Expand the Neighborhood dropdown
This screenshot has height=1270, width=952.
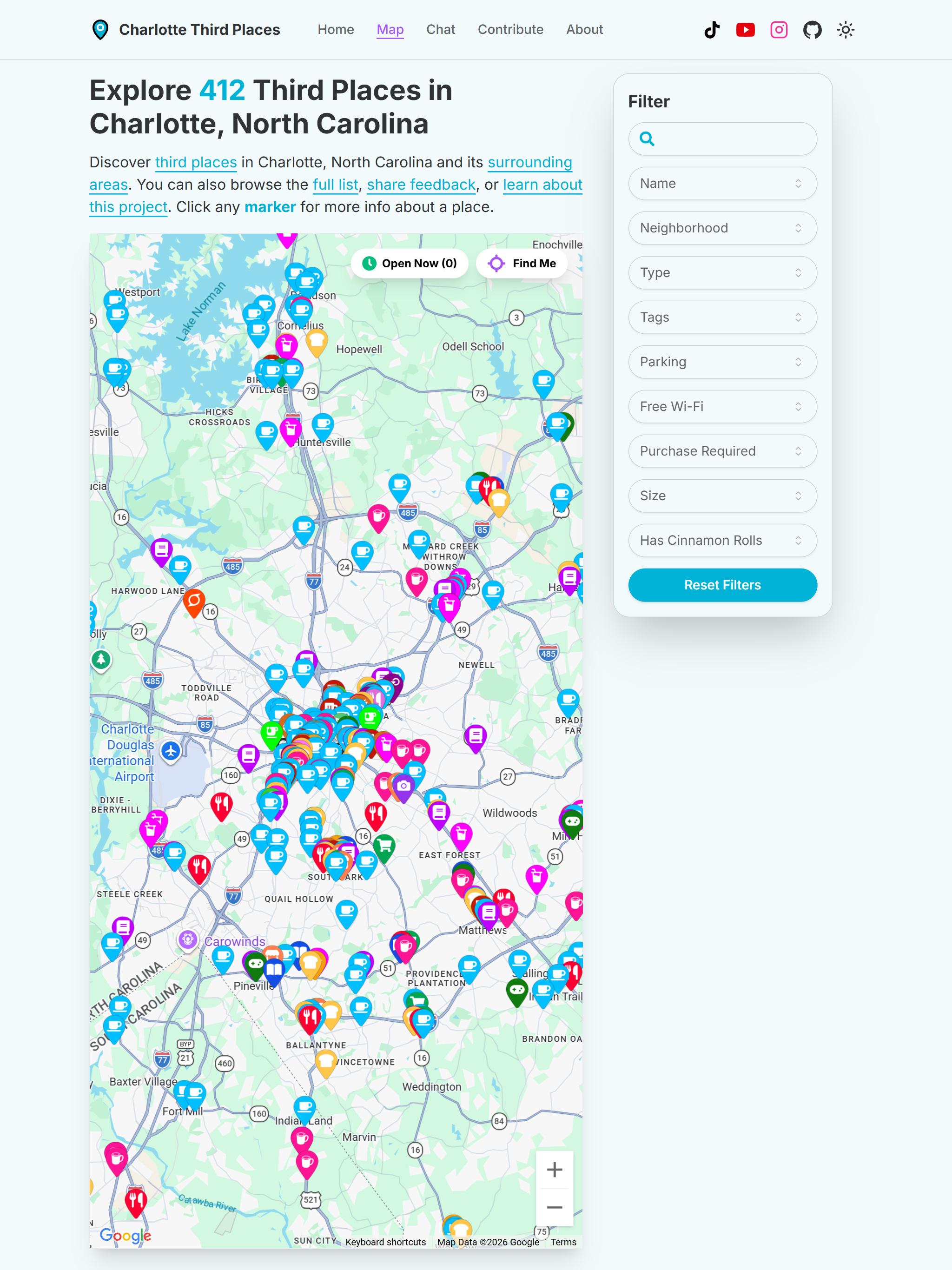722,229
